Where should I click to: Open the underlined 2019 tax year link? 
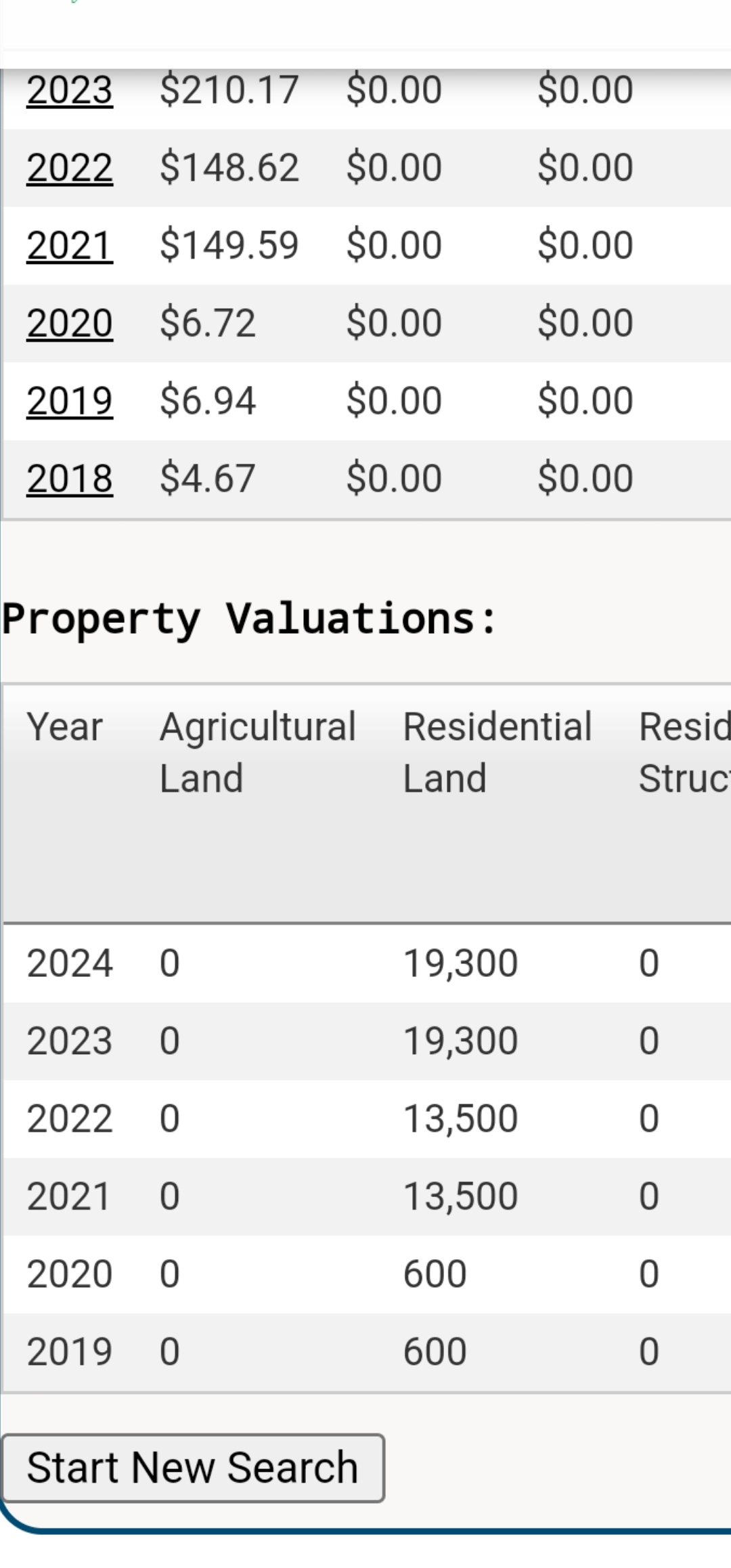click(x=70, y=401)
